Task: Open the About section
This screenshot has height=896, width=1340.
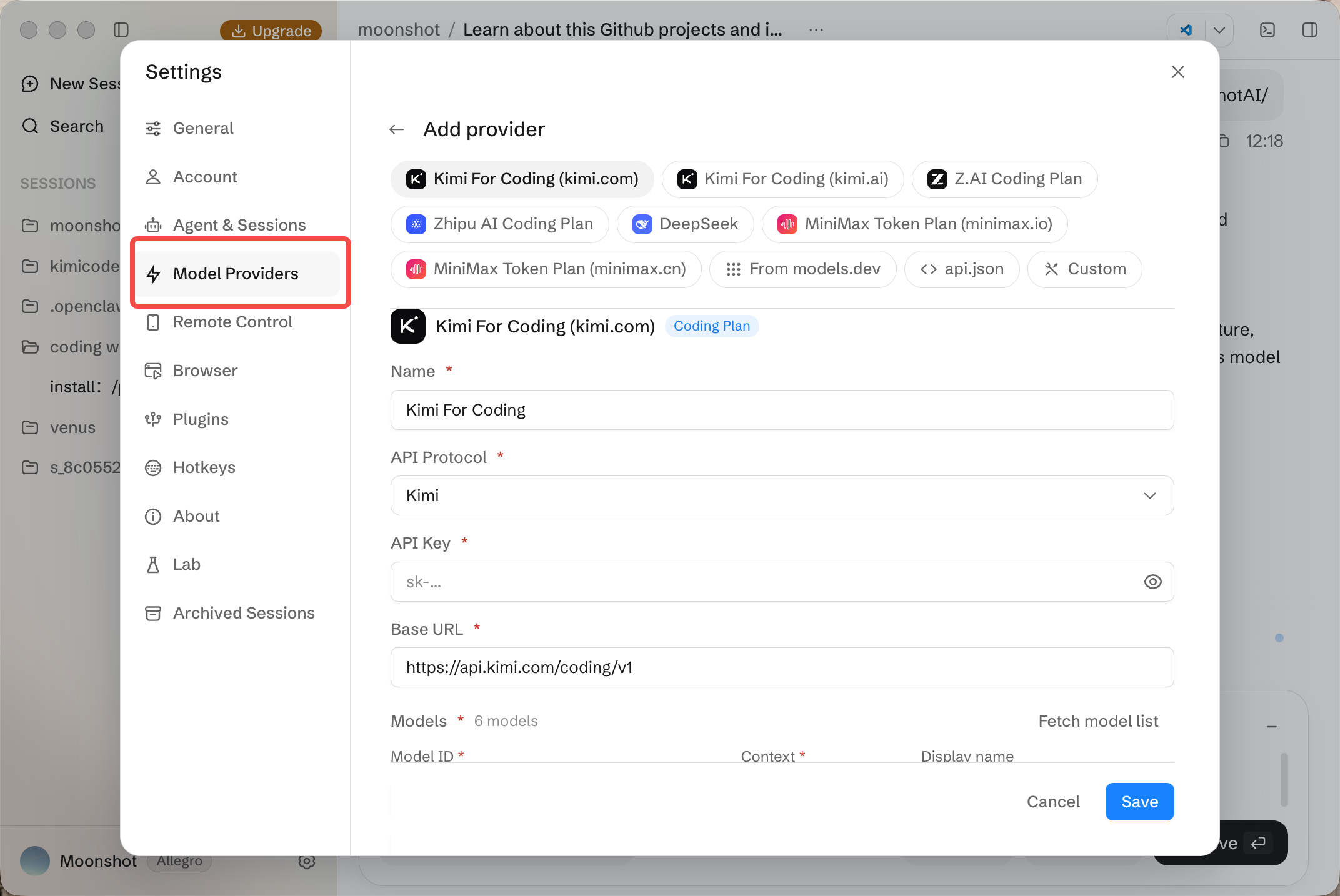Action: pyautogui.click(x=237, y=516)
